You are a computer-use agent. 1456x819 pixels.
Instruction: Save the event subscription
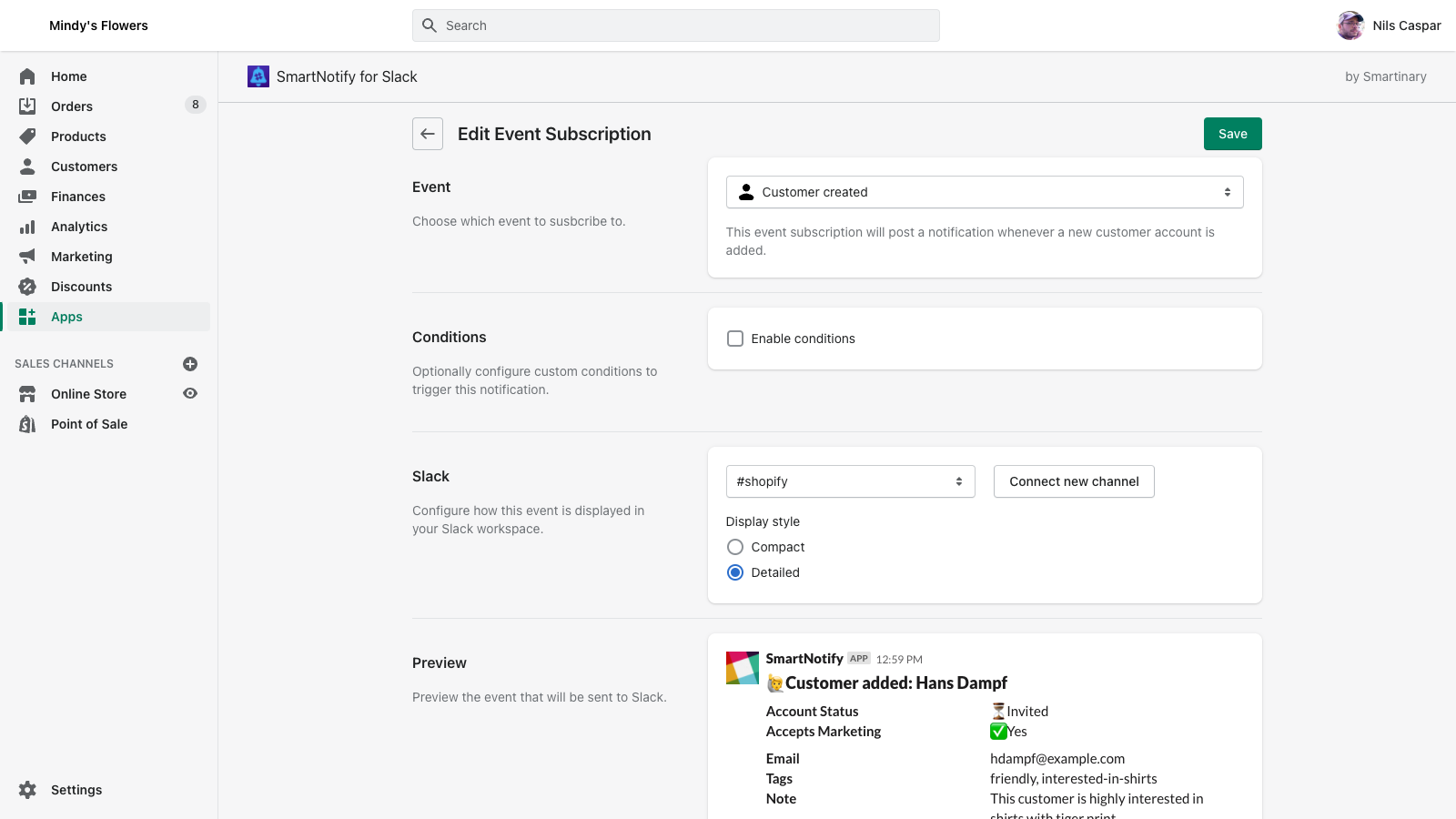(1232, 134)
